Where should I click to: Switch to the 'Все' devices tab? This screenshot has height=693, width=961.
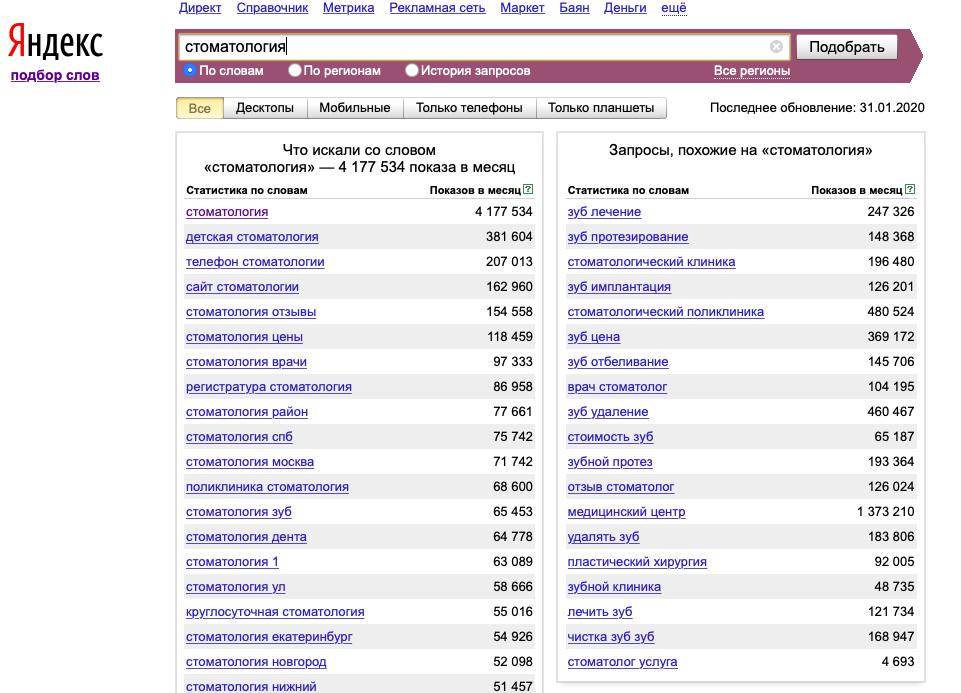(200, 108)
